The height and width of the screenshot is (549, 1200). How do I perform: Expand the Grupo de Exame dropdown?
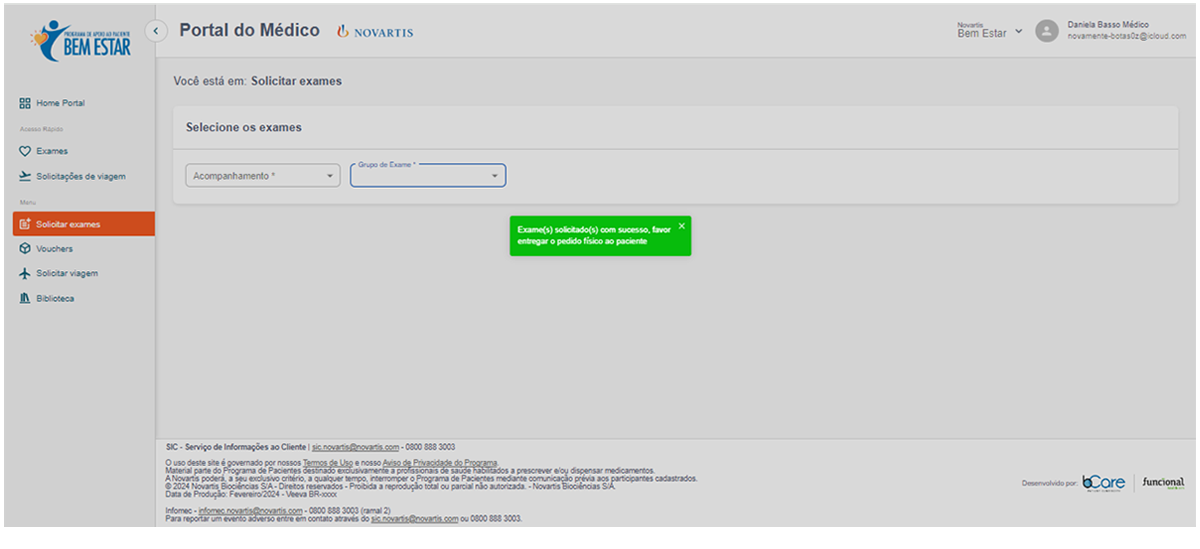point(428,176)
